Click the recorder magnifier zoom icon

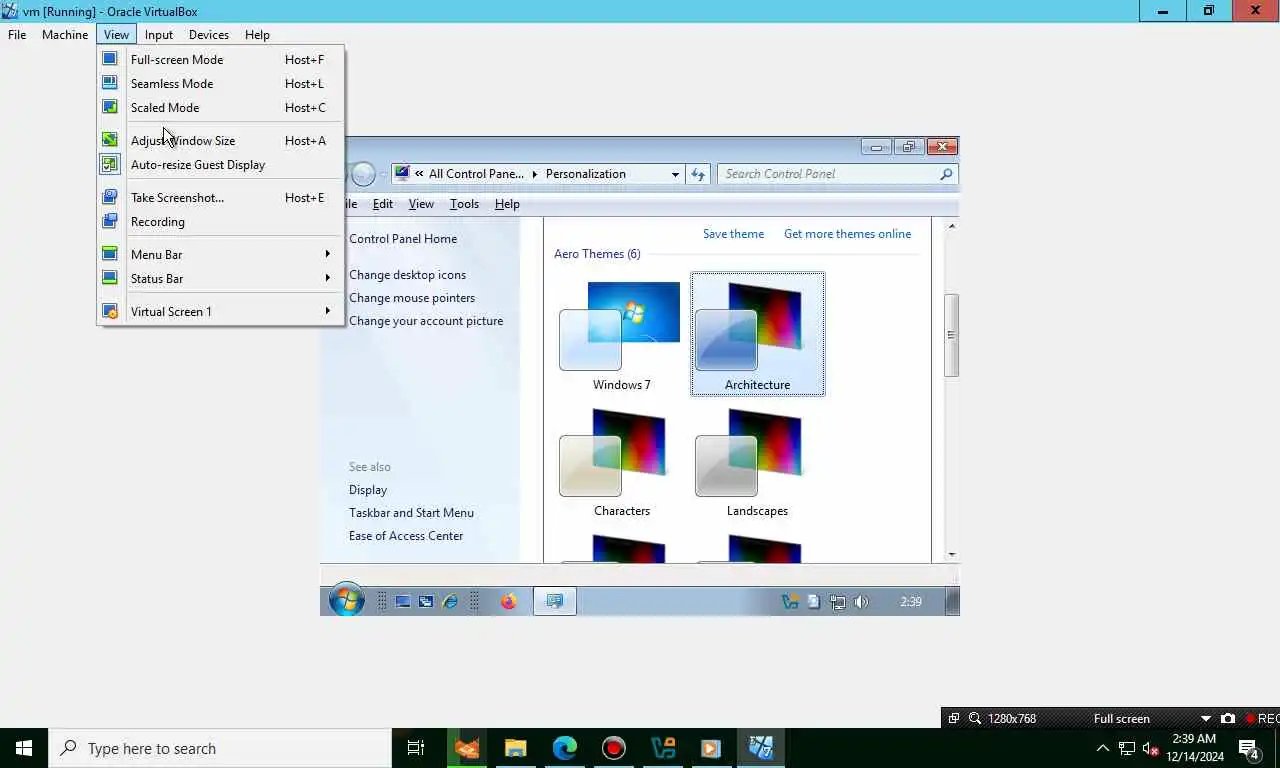(x=975, y=718)
